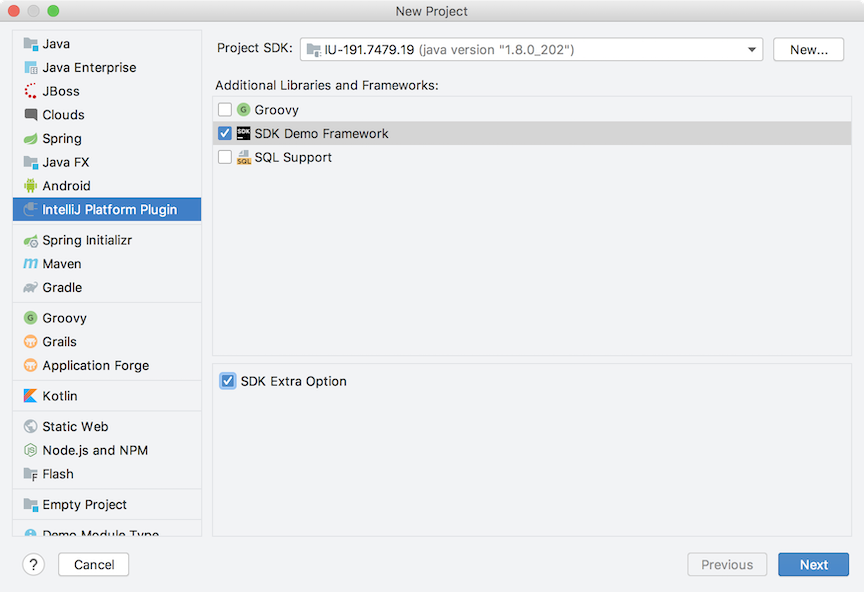Viewport: 864px width, 592px height.
Task: Choose Node.js and NPM entry
Action: pos(107,450)
